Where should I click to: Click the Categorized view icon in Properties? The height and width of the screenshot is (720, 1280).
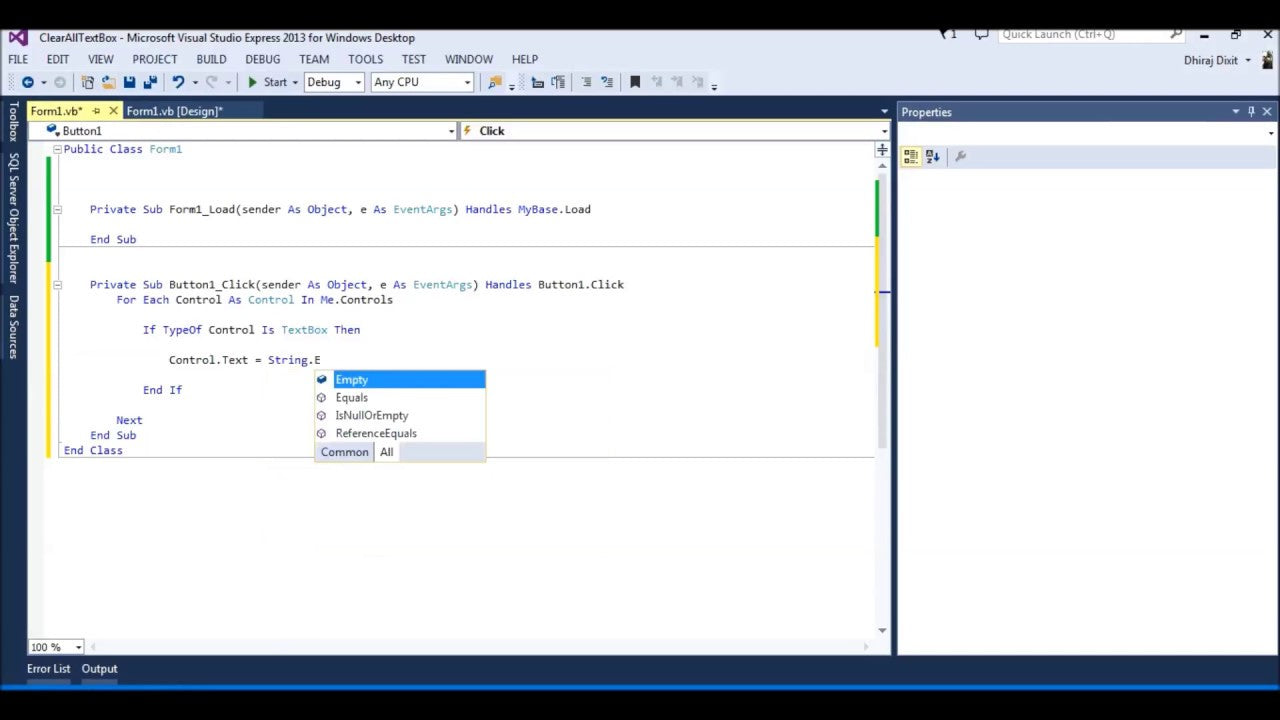pyautogui.click(x=910, y=156)
